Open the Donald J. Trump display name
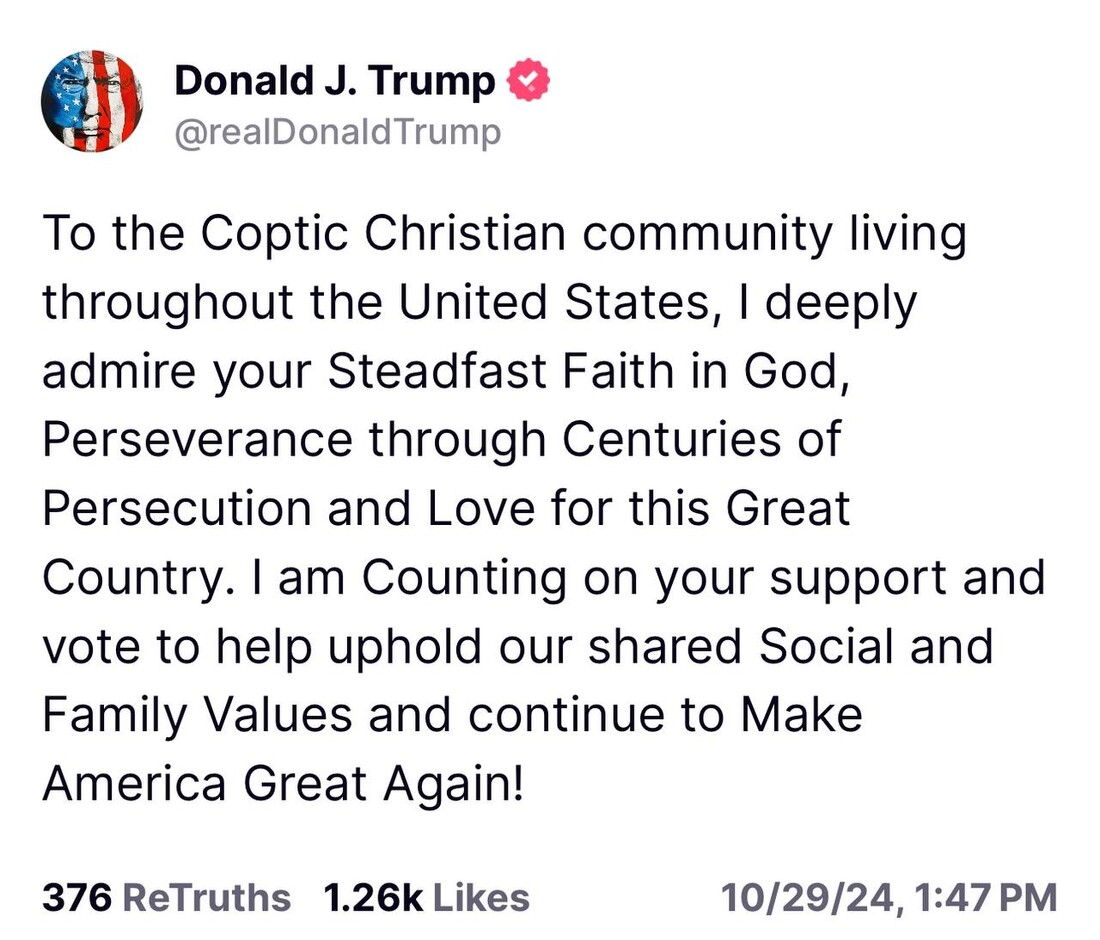This screenshot has width=1100, height=940. (x=334, y=82)
